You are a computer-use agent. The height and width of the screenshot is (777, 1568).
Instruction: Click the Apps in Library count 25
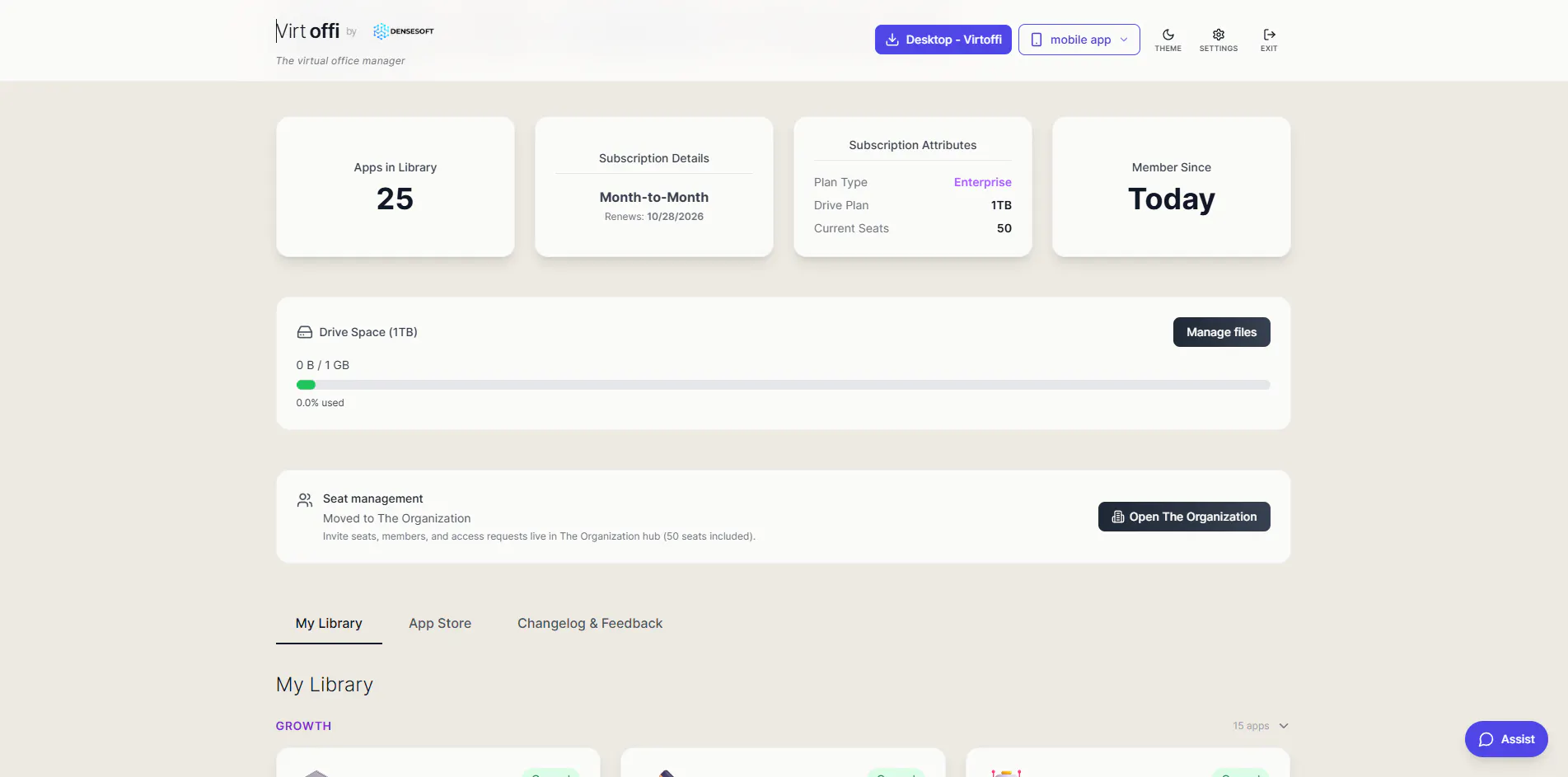[395, 199]
